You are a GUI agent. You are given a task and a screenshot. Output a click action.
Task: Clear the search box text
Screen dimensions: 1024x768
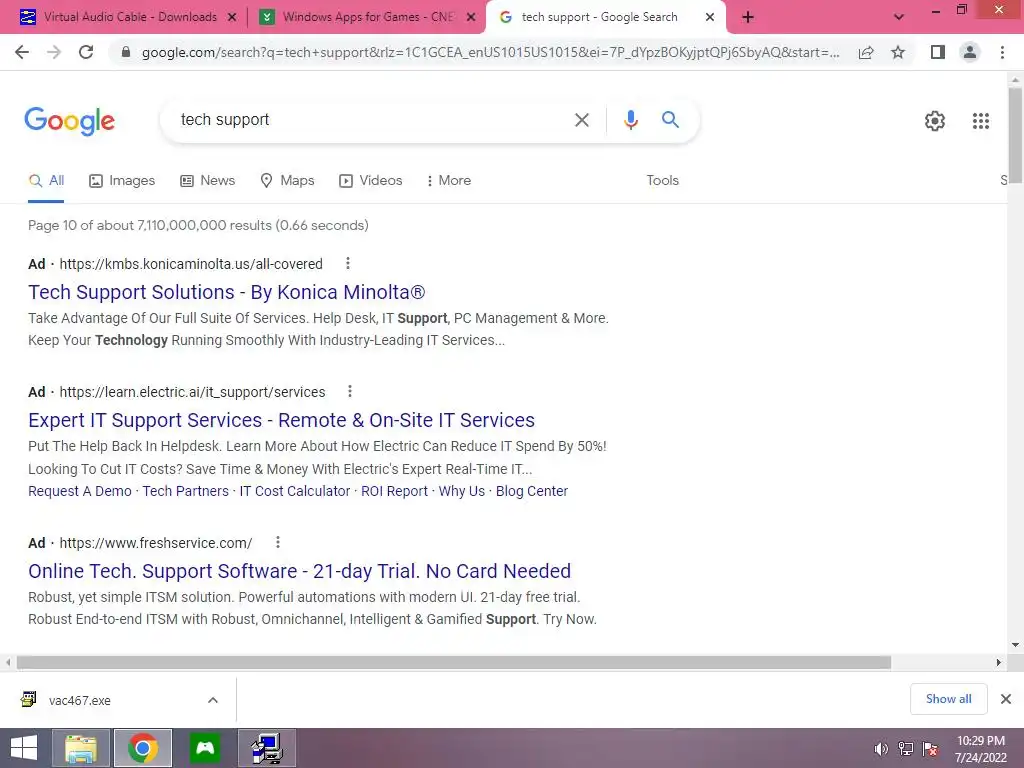tap(582, 120)
